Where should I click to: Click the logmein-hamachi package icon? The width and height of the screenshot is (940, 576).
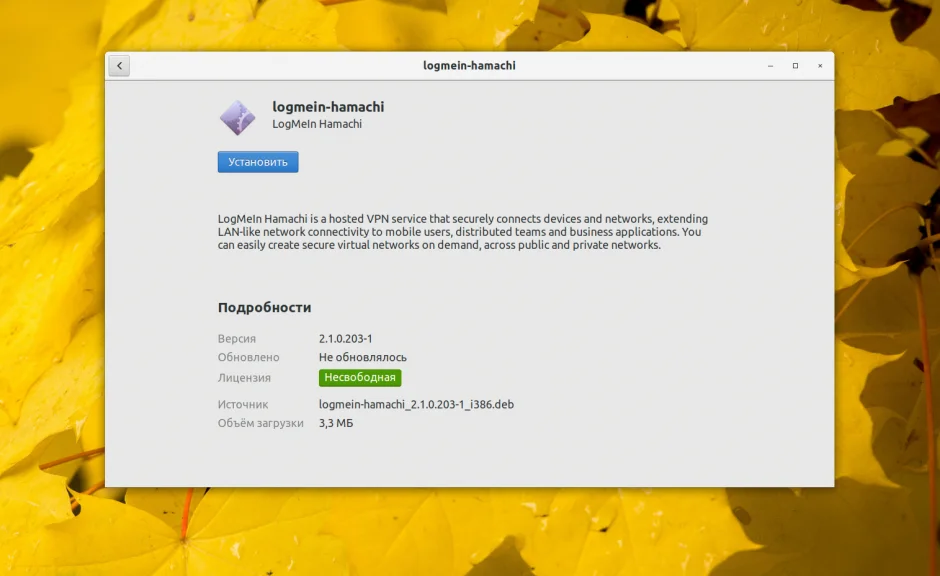point(237,117)
